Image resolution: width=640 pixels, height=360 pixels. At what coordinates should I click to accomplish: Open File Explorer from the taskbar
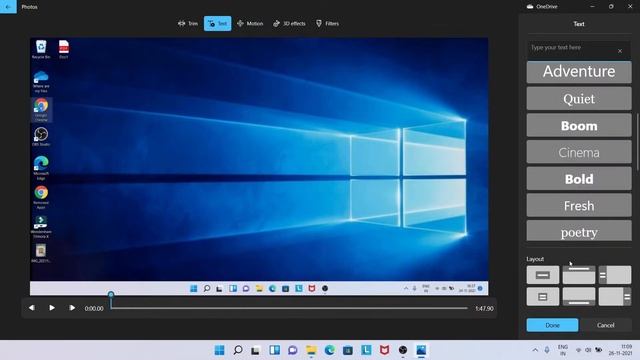[311, 350]
